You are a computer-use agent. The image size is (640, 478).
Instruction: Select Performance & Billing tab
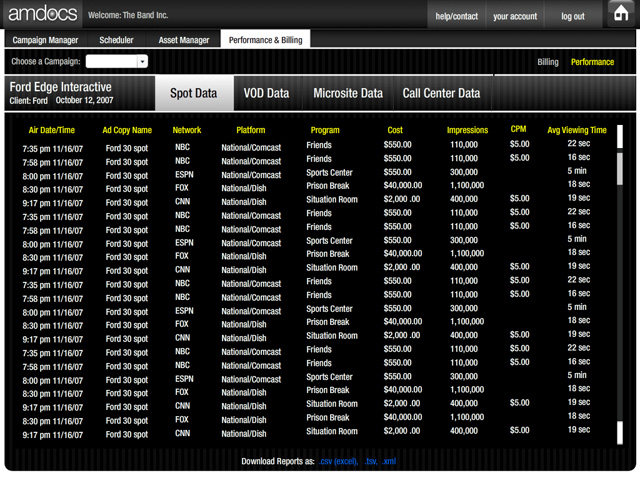point(265,40)
